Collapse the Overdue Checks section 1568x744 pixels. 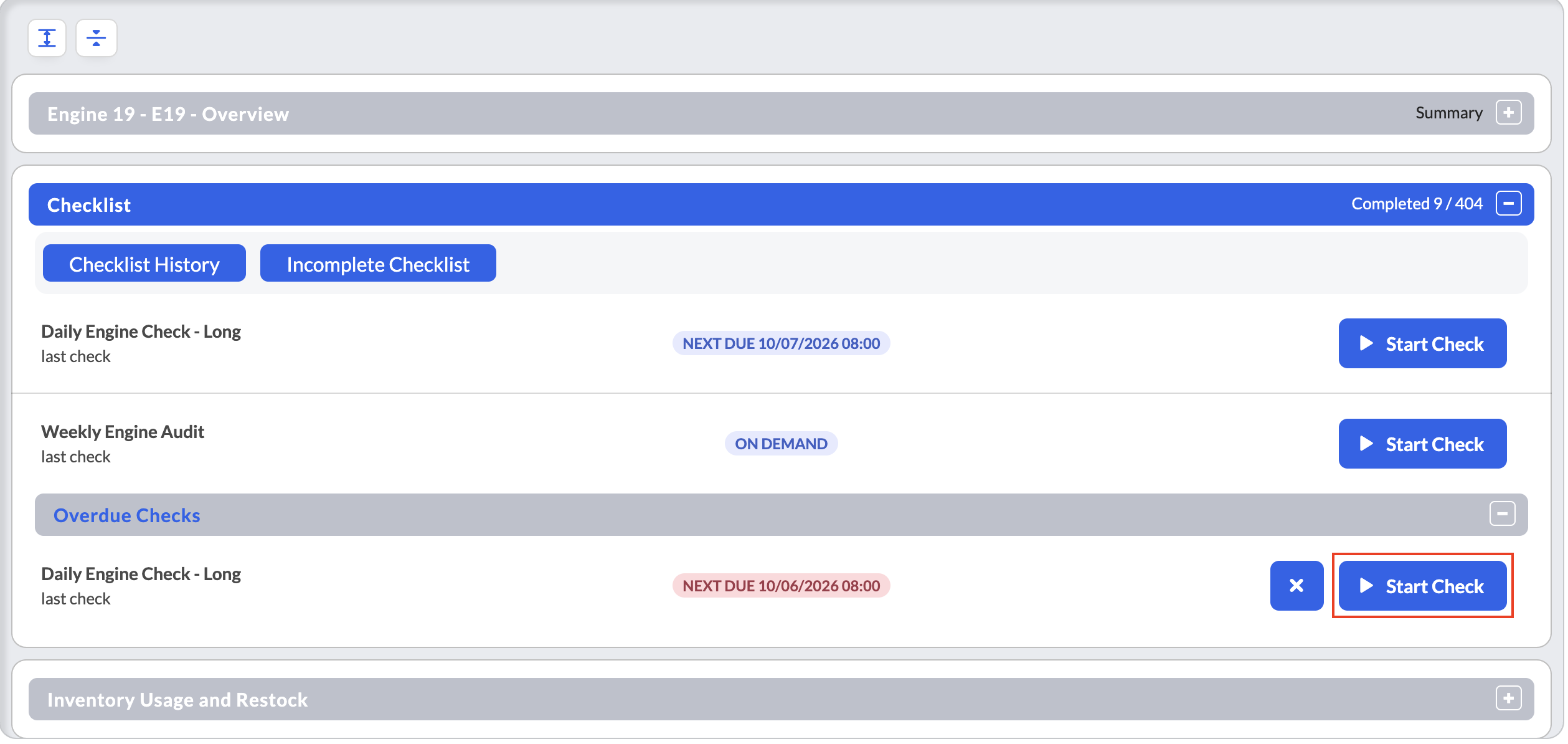(x=1502, y=514)
